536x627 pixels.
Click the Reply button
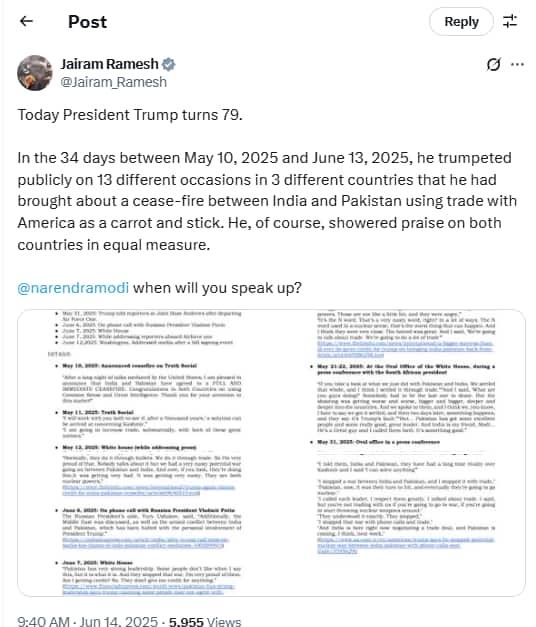click(461, 22)
